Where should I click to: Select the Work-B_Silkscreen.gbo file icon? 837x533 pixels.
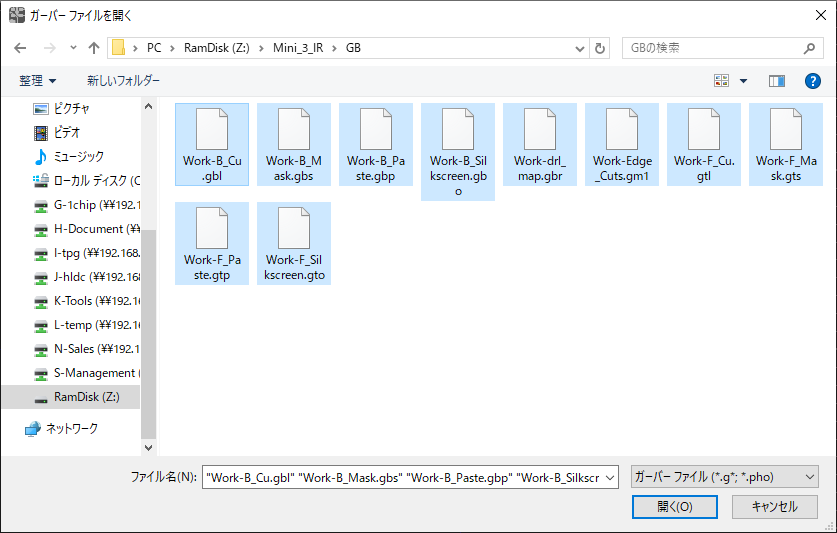(x=458, y=129)
